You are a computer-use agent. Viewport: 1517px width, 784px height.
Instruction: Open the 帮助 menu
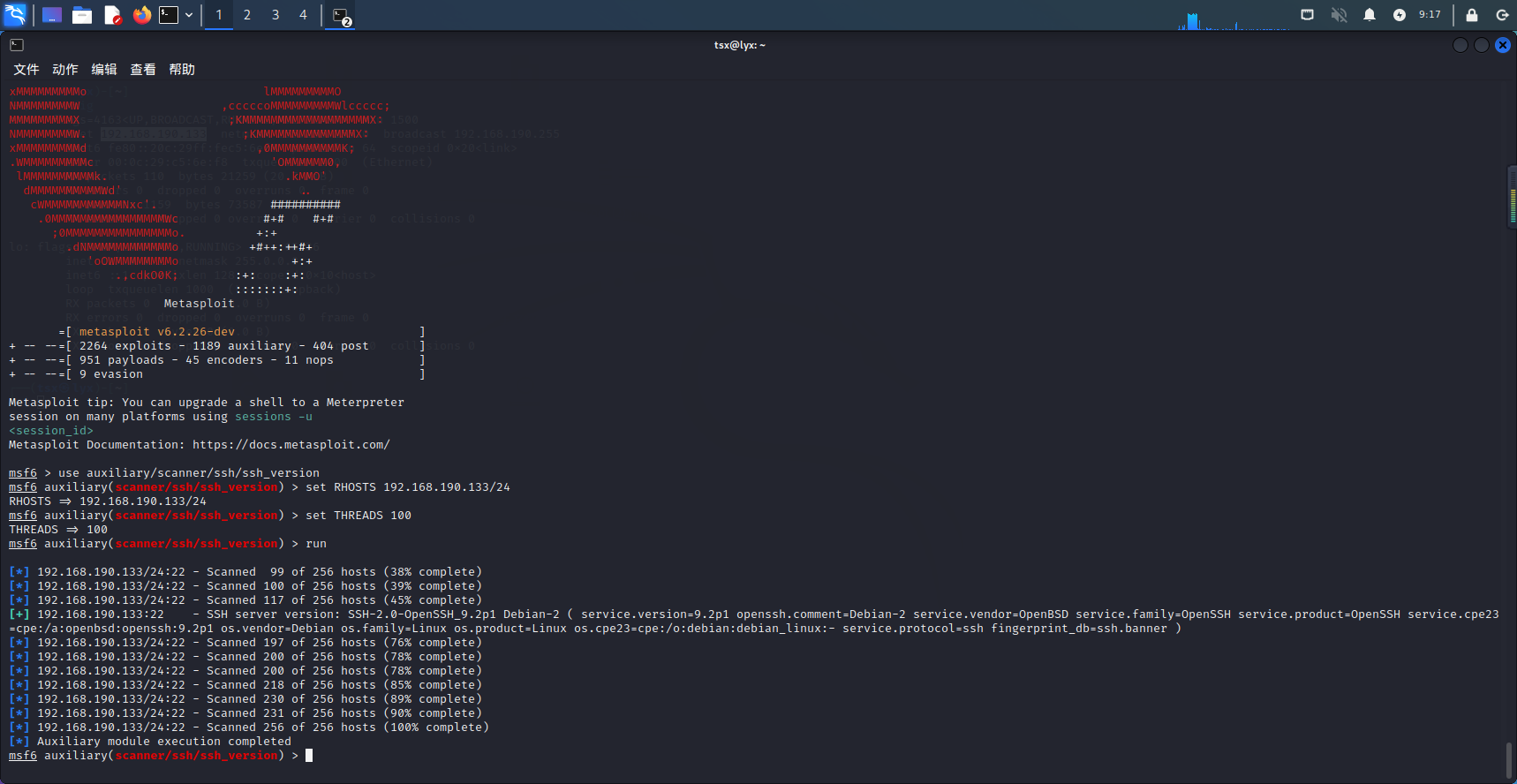(x=182, y=70)
